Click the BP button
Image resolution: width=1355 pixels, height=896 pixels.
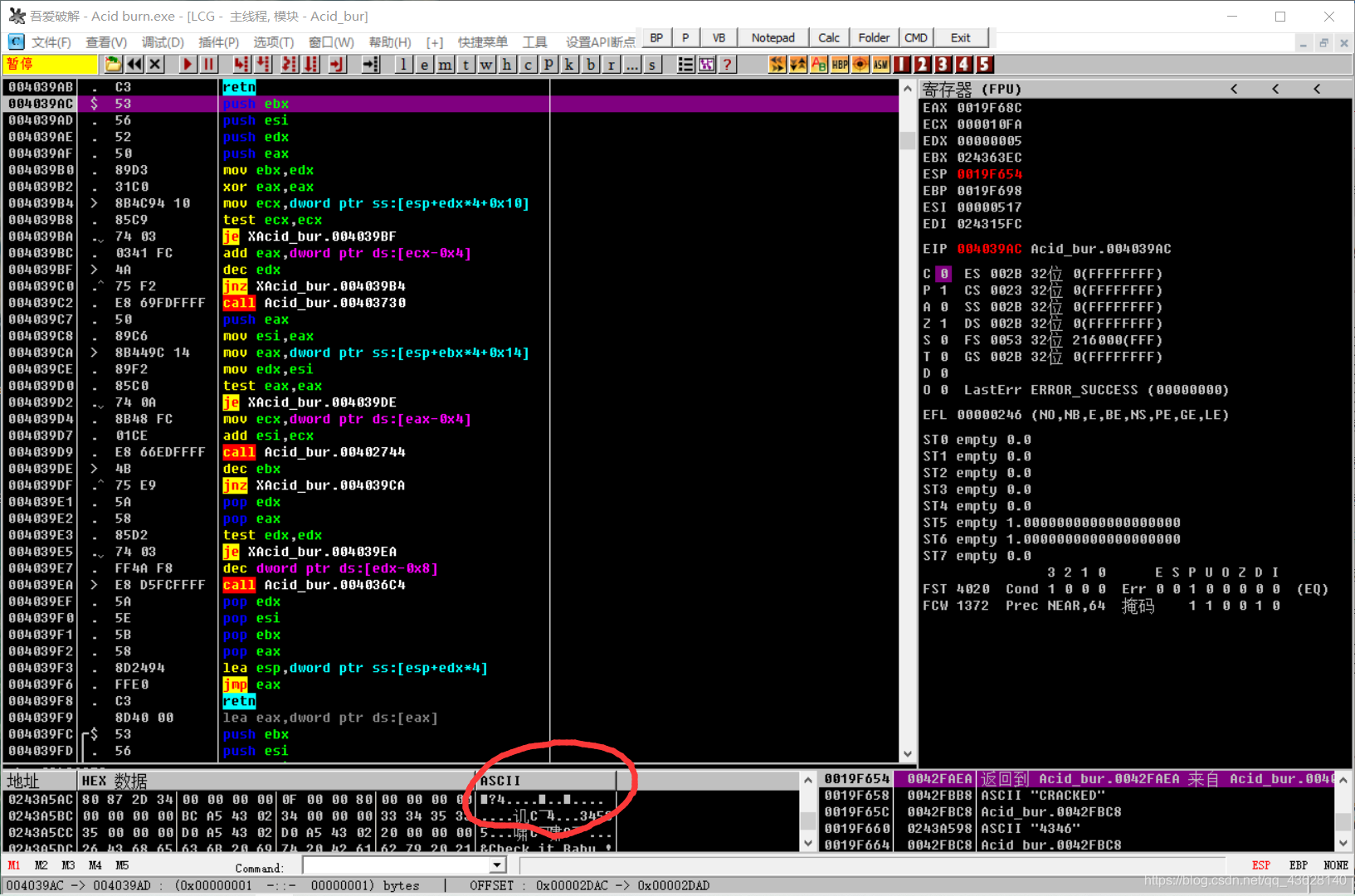click(x=656, y=37)
